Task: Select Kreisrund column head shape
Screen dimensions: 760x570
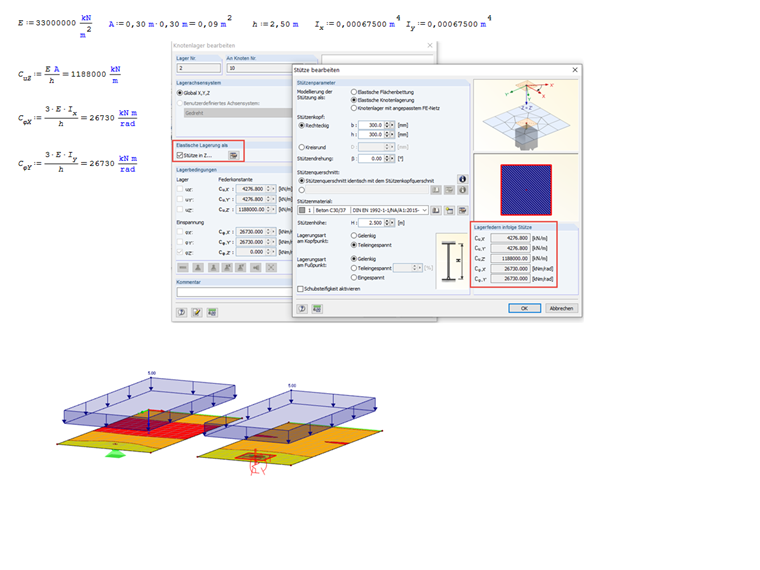Action: point(313,147)
